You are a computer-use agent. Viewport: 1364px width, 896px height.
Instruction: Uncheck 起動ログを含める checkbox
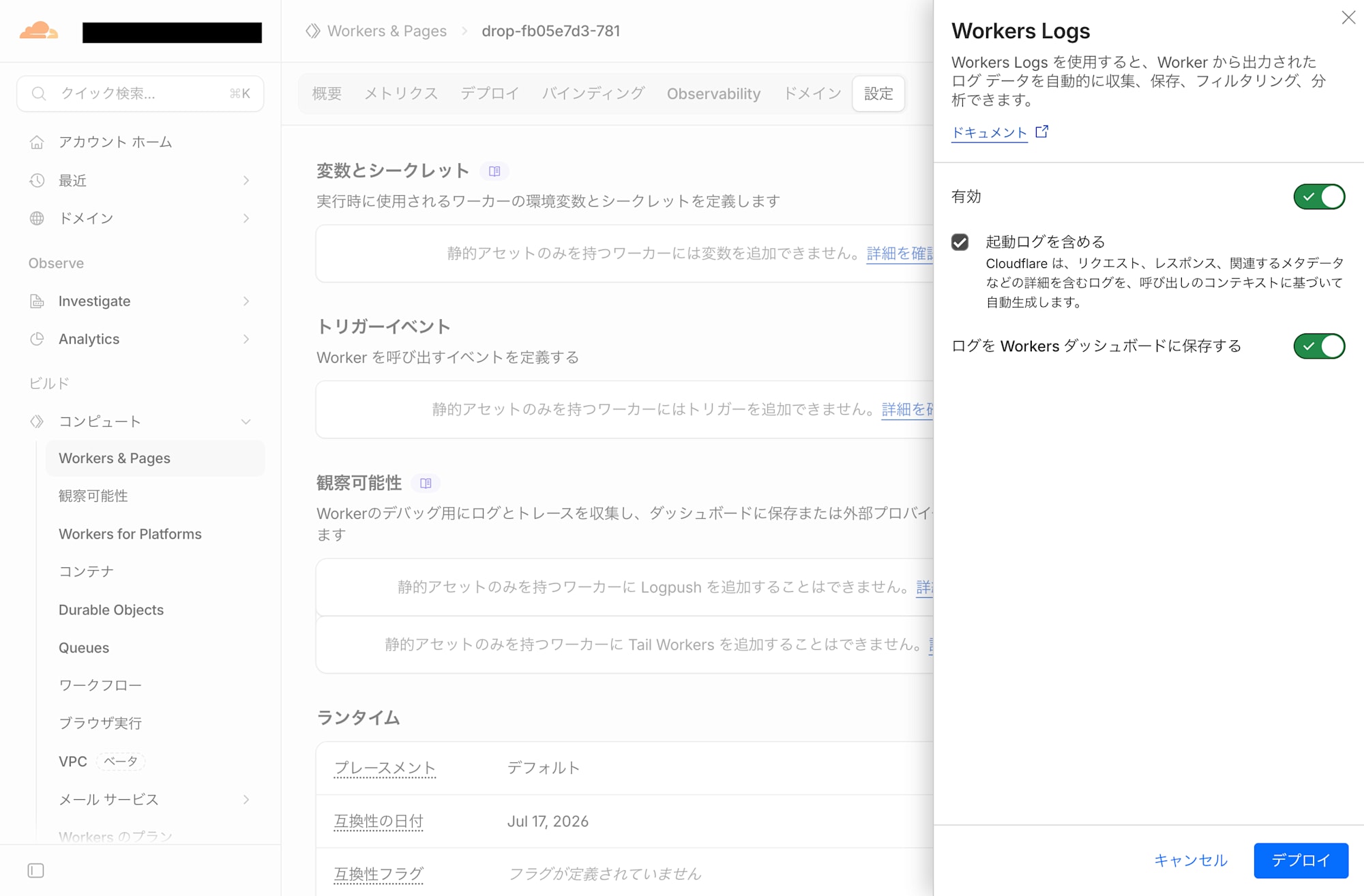(x=960, y=242)
